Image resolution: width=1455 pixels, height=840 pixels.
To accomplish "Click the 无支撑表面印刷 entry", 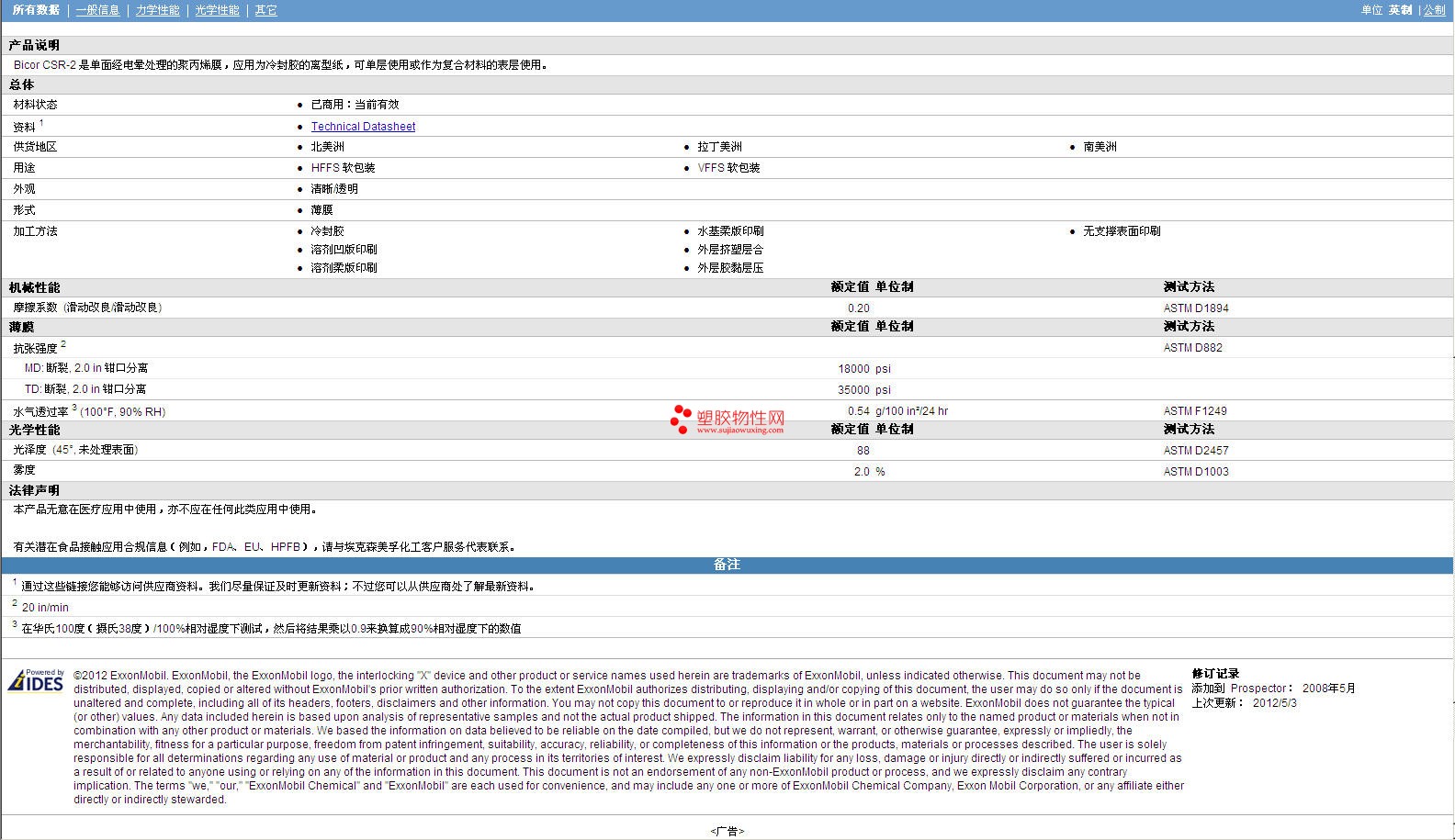I will tap(1122, 231).
